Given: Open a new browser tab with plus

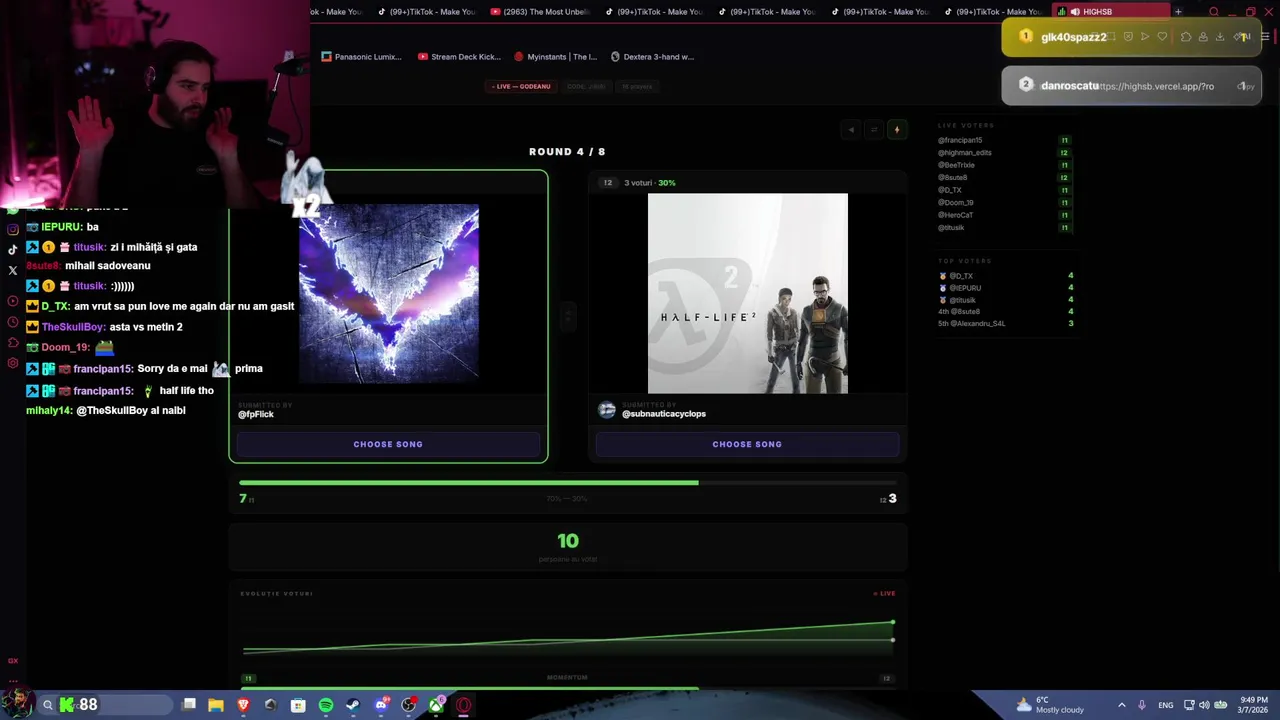Looking at the screenshot, I should tap(1178, 12).
